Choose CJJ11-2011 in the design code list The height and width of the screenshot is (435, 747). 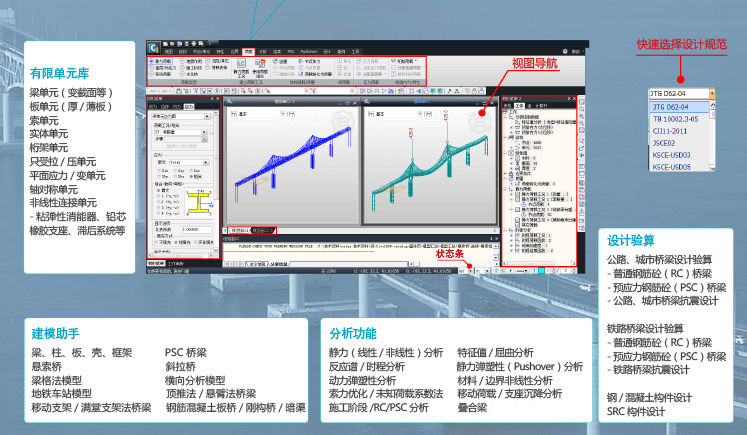[x=670, y=131]
